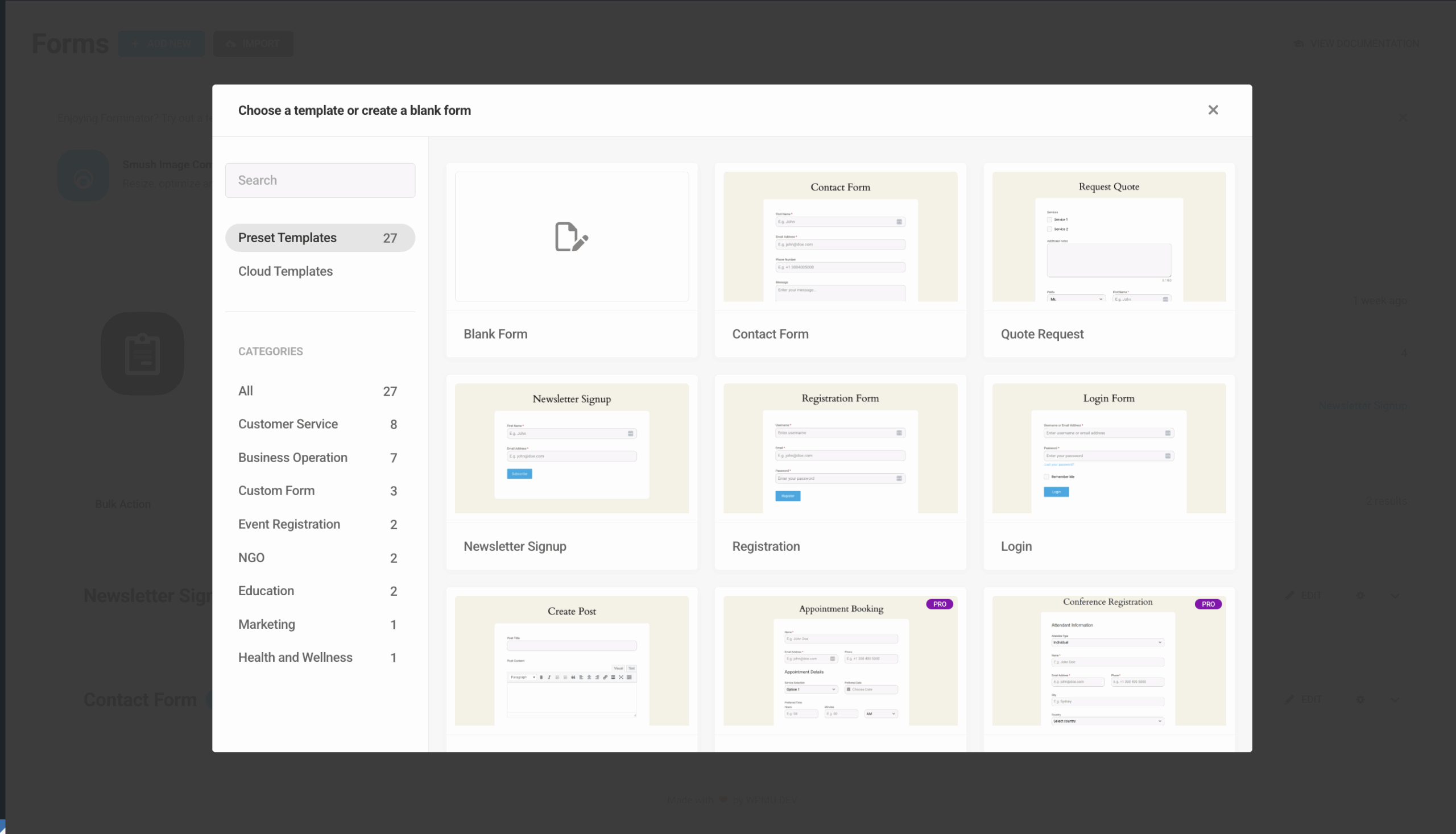Filter templates by Health and Wellness
The width and height of the screenshot is (1456, 834).
[295, 657]
